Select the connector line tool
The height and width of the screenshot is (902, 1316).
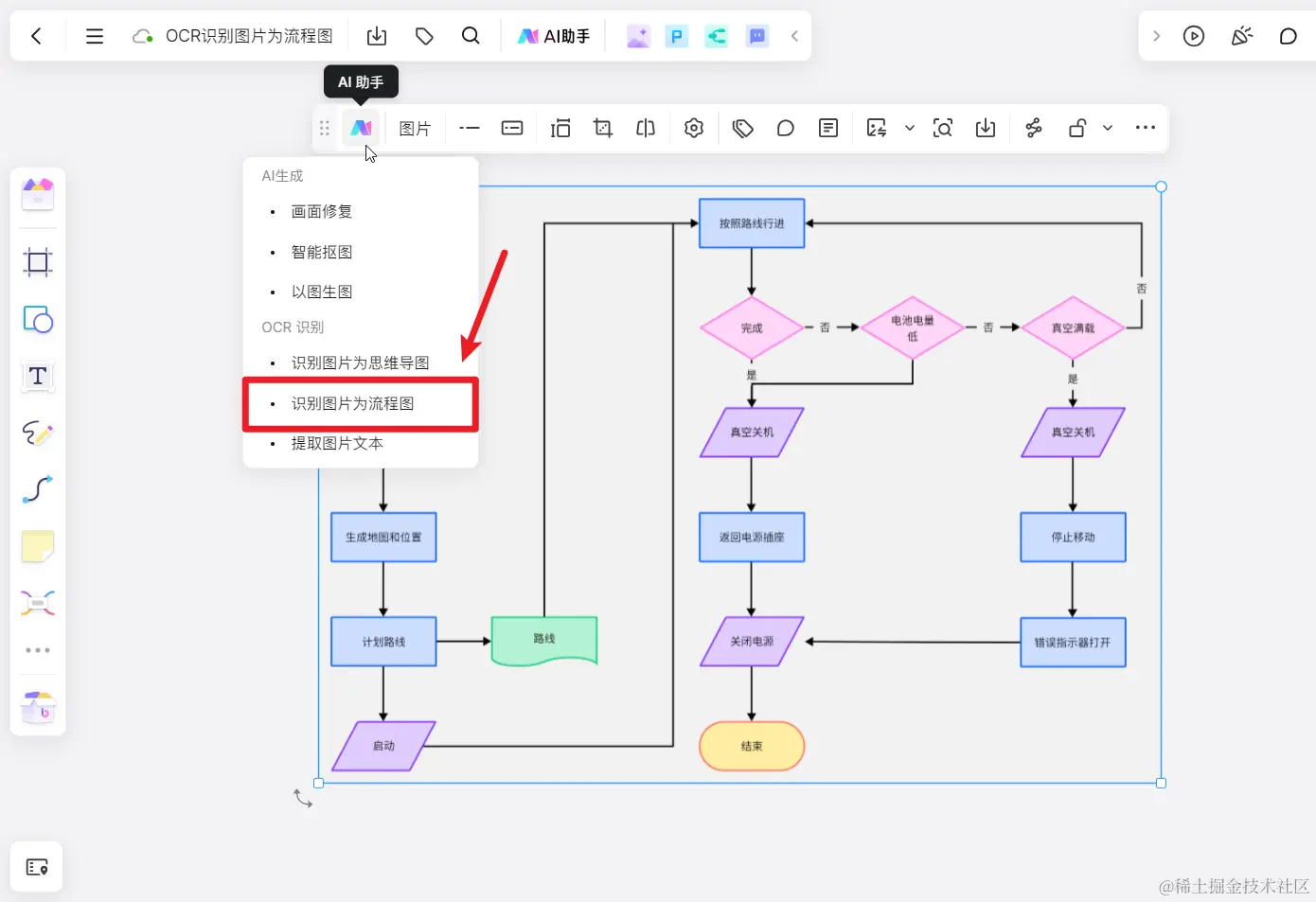[x=37, y=489]
